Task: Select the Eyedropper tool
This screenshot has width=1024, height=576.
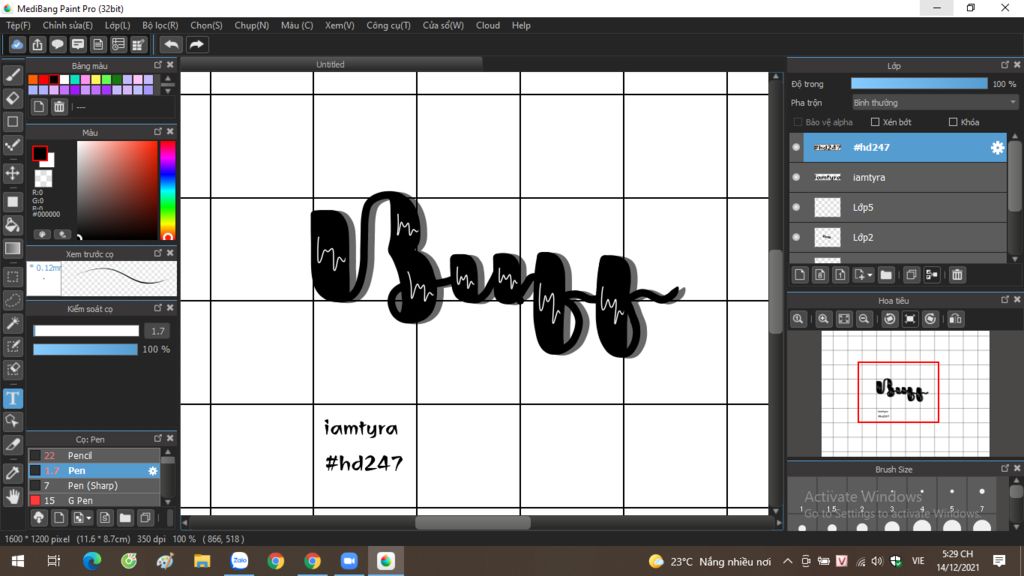Action: [x=12, y=473]
